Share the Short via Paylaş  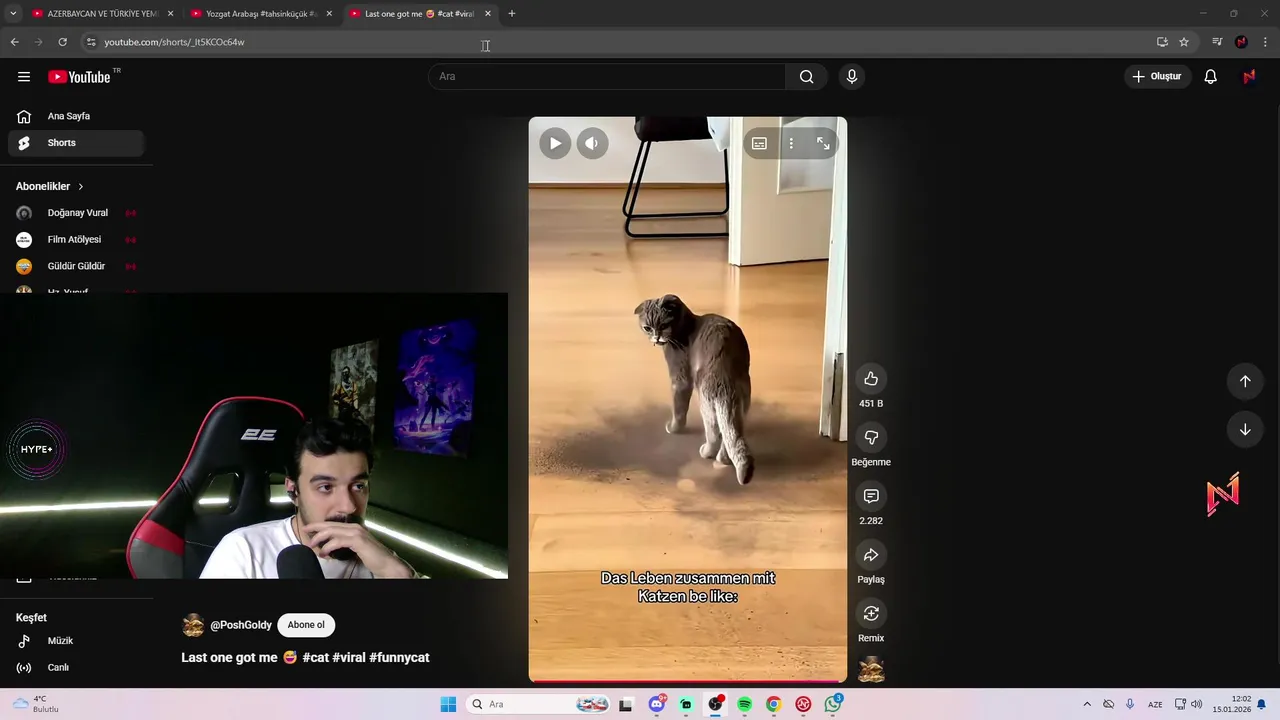pos(871,555)
